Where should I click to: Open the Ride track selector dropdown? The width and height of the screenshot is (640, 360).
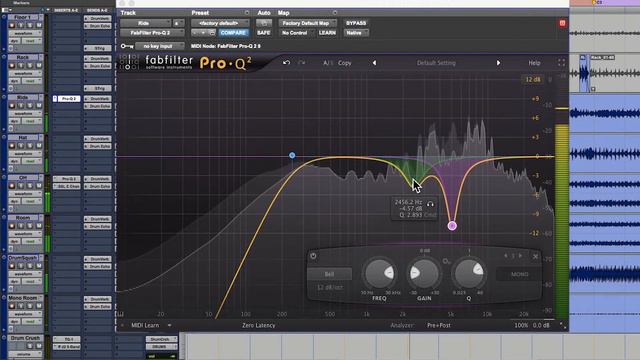pos(146,23)
